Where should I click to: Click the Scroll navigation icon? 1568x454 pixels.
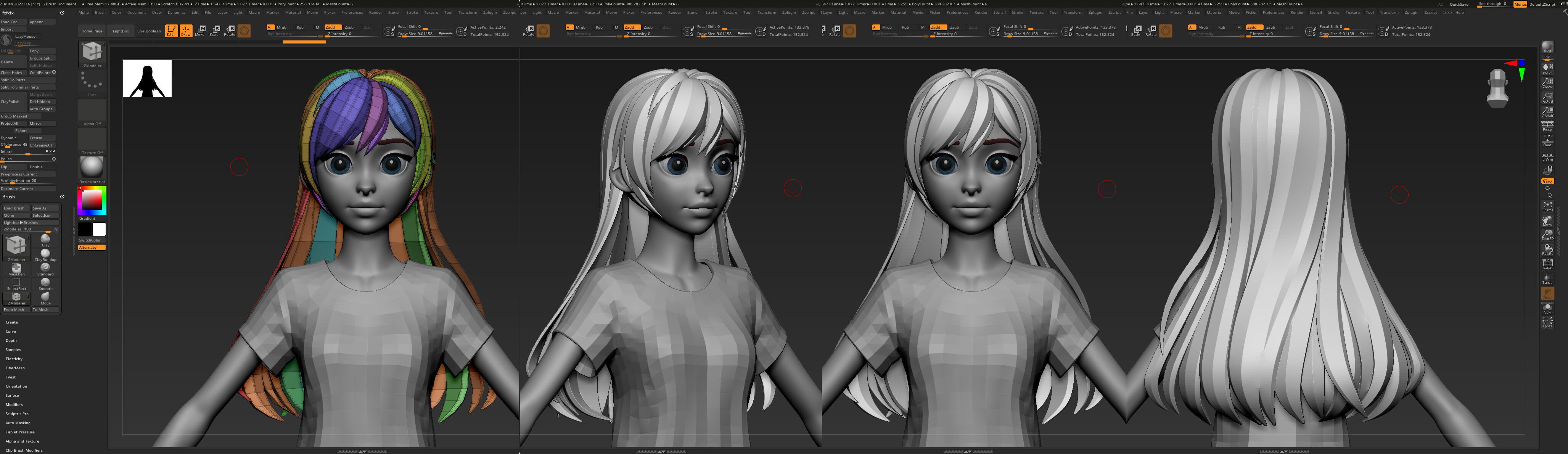[x=1547, y=68]
